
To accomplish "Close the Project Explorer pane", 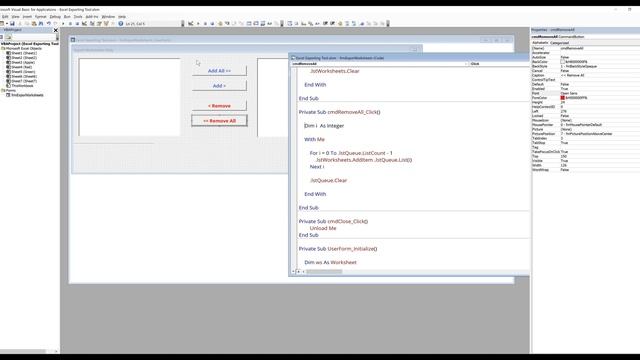I will tap(56, 30).
